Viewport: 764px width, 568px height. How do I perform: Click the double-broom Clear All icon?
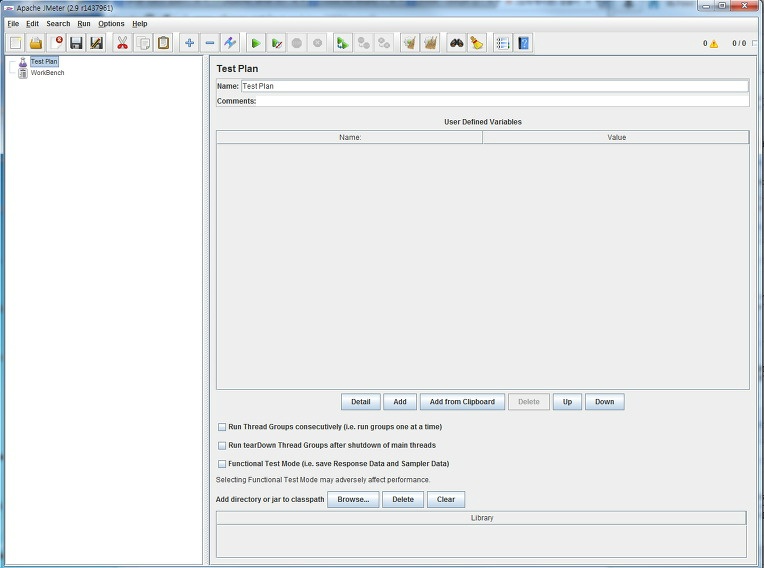tap(430, 43)
